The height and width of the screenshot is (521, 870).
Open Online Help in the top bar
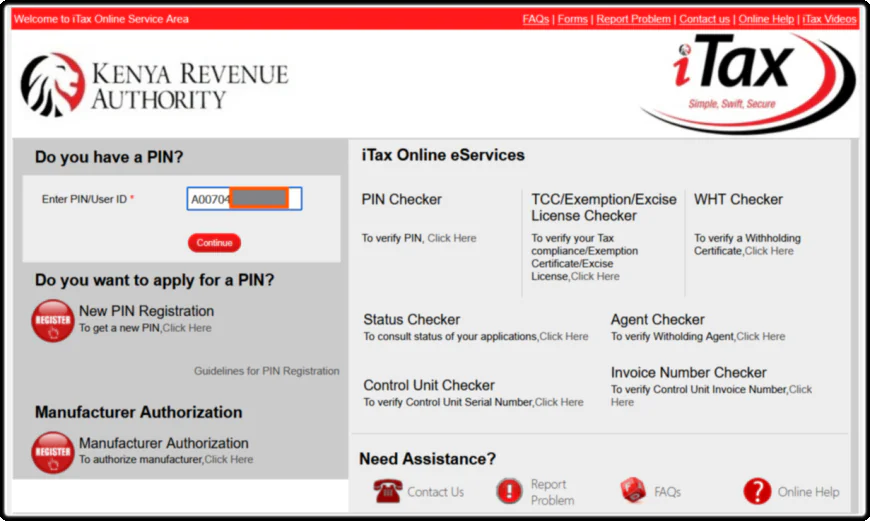click(766, 19)
